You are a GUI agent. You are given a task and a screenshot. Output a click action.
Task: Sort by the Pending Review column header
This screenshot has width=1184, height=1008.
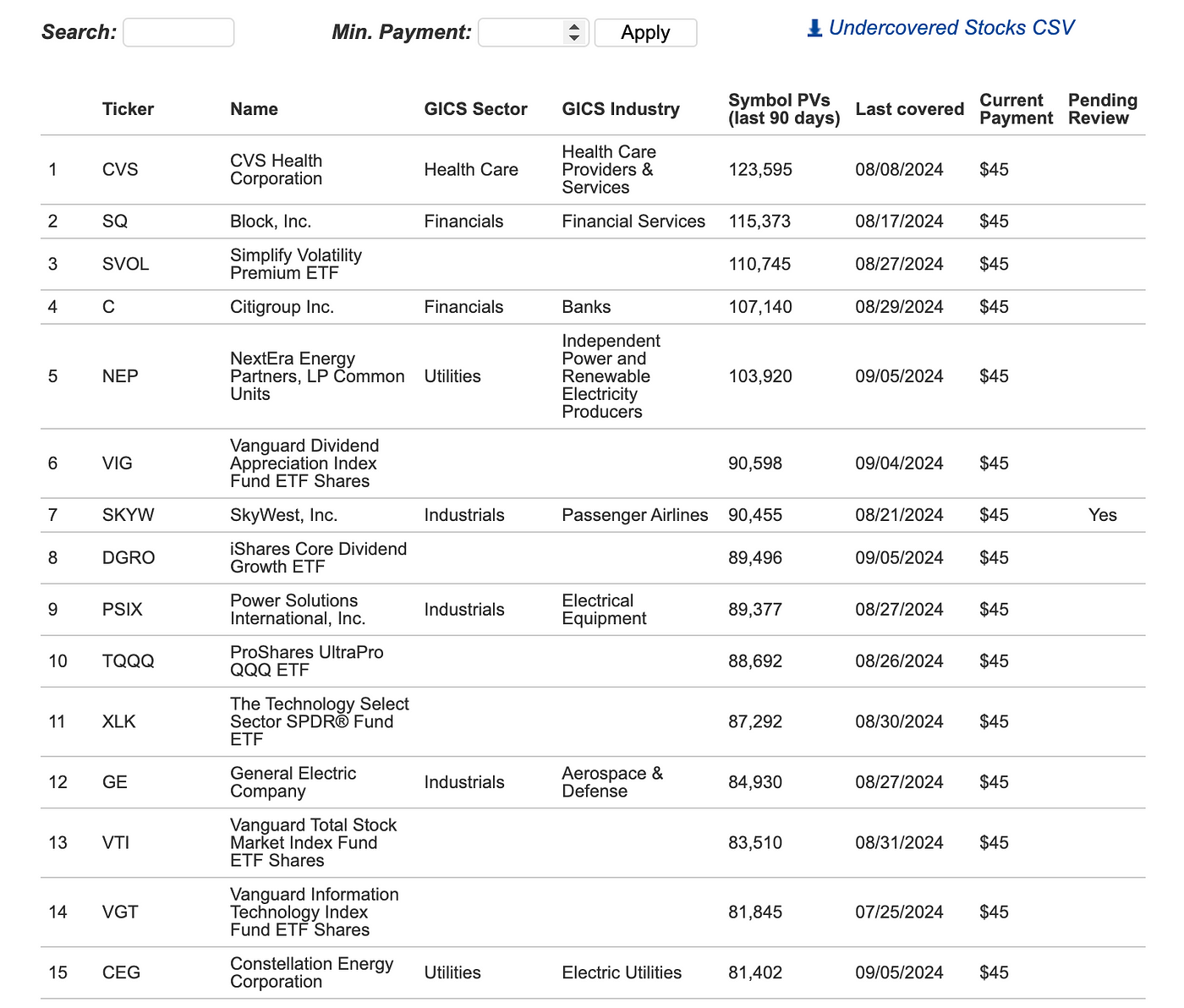(1103, 109)
